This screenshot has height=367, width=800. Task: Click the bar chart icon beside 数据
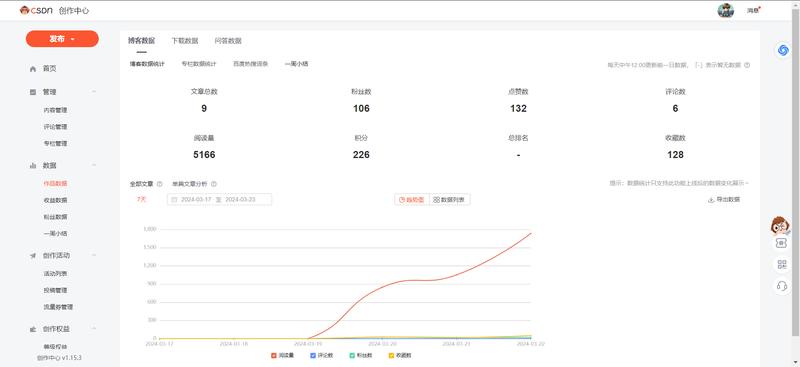point(33,166)
